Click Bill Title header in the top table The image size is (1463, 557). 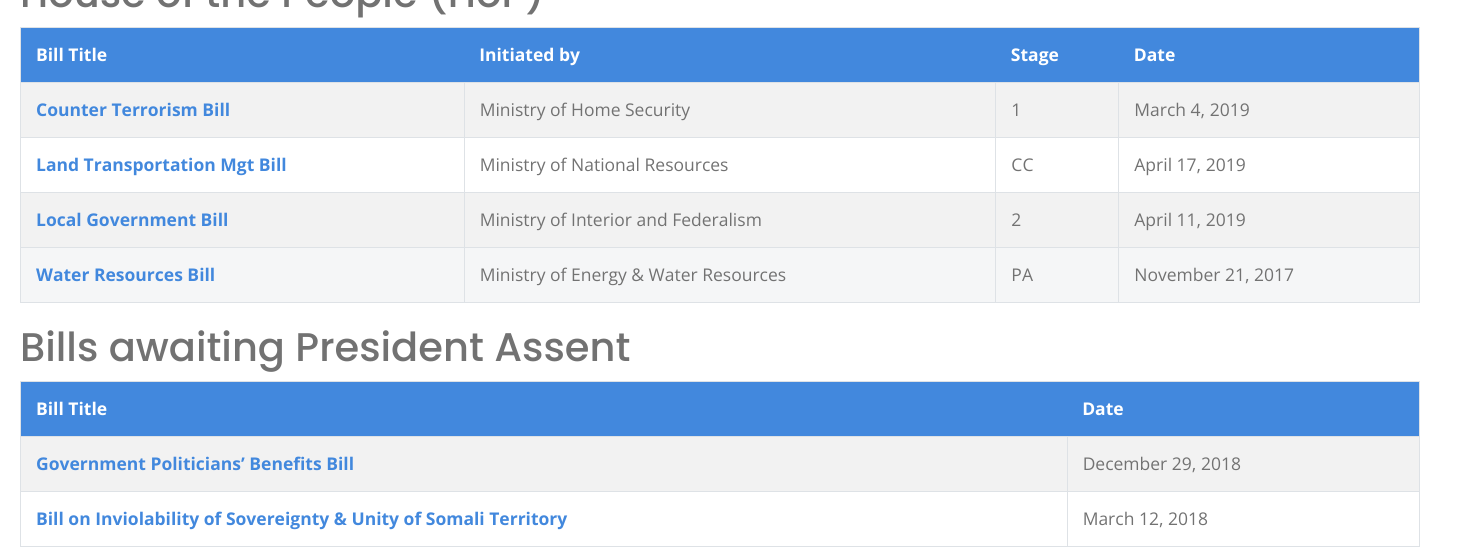pos(71,55)
